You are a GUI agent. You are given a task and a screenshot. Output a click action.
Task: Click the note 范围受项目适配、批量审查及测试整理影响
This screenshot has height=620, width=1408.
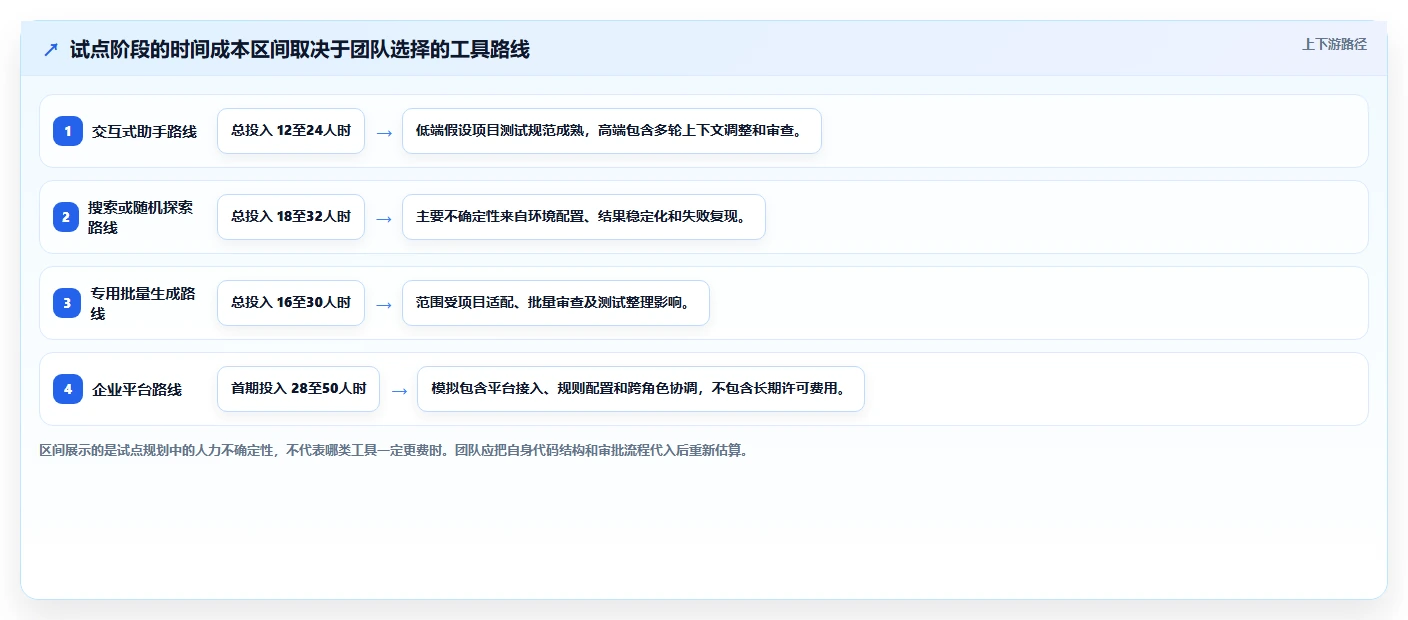pyautogui.click(x=556, y=303)
